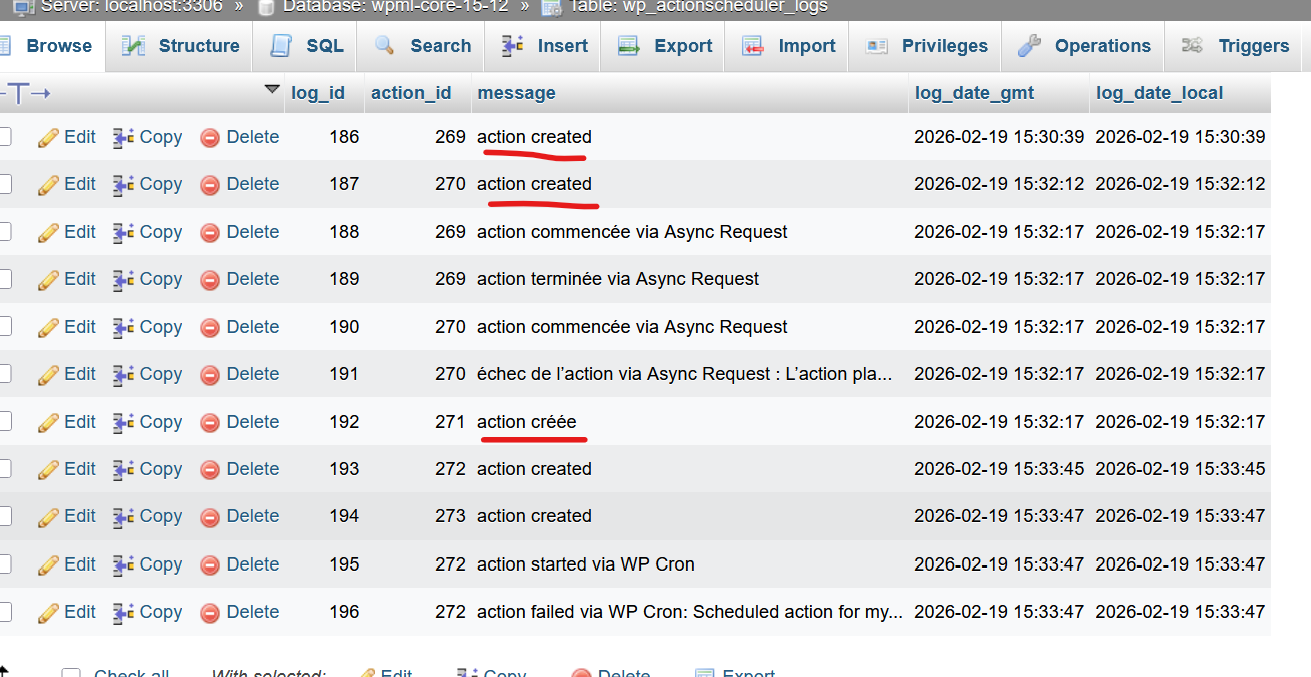Select log_date_gmt cell 2026-02-19 15:30:39
1311x677 pixels.
[999, 137]
